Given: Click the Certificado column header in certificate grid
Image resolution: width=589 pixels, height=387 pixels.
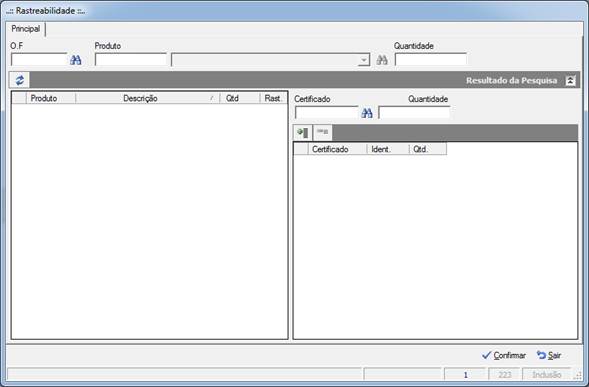Looking at the screenshot, I should [x=337, y=149].
